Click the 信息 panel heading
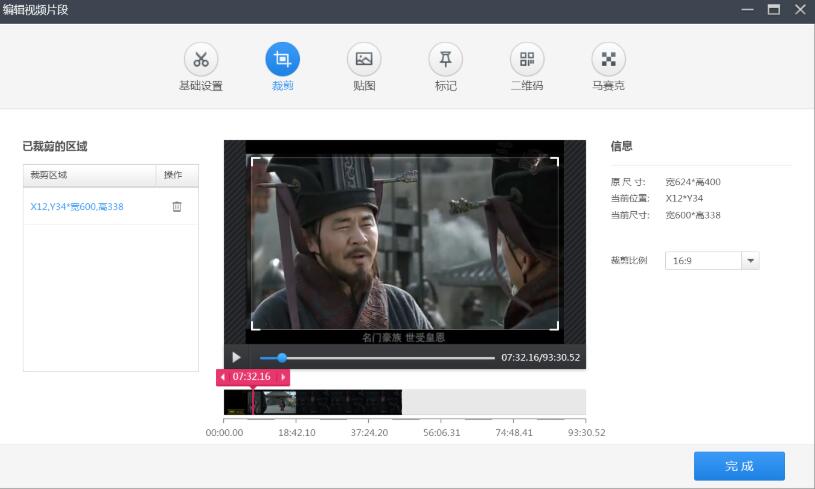815x489 pixels. tap(621, 146)
